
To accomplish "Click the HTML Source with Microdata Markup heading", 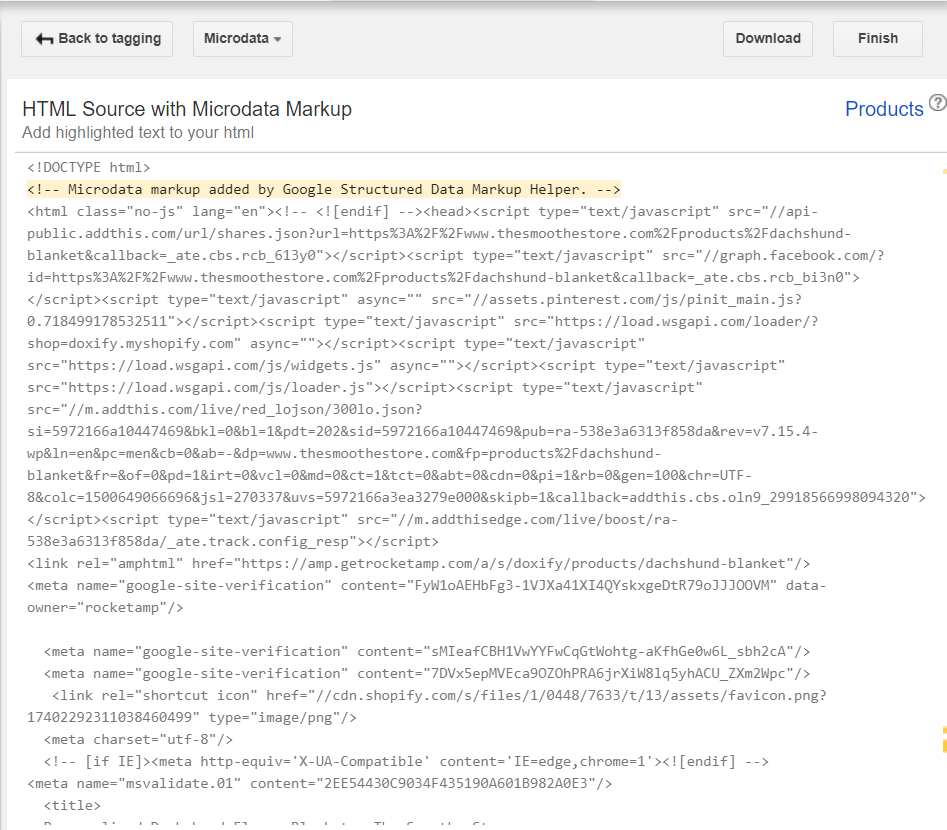I will tap(187, 109).
